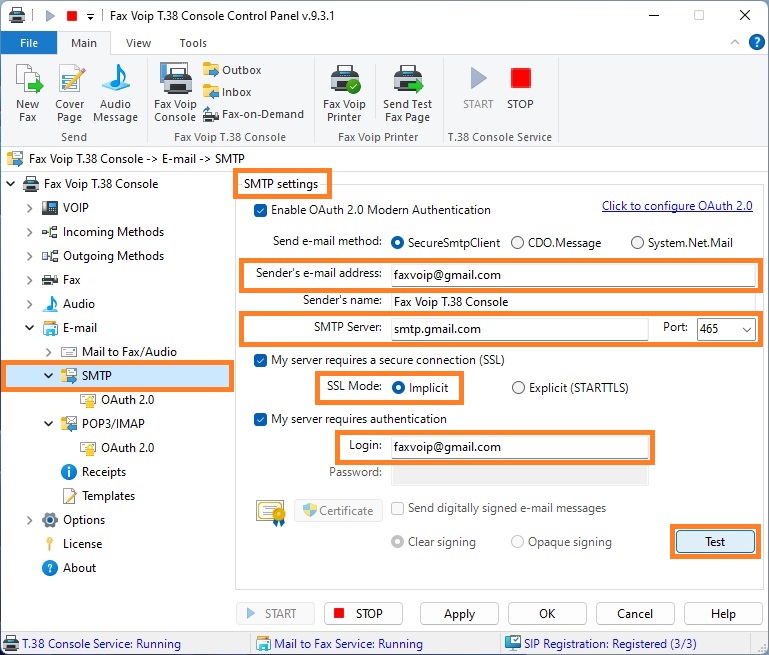Open the File menu
The image size is (769, 655).
[29, 43]
